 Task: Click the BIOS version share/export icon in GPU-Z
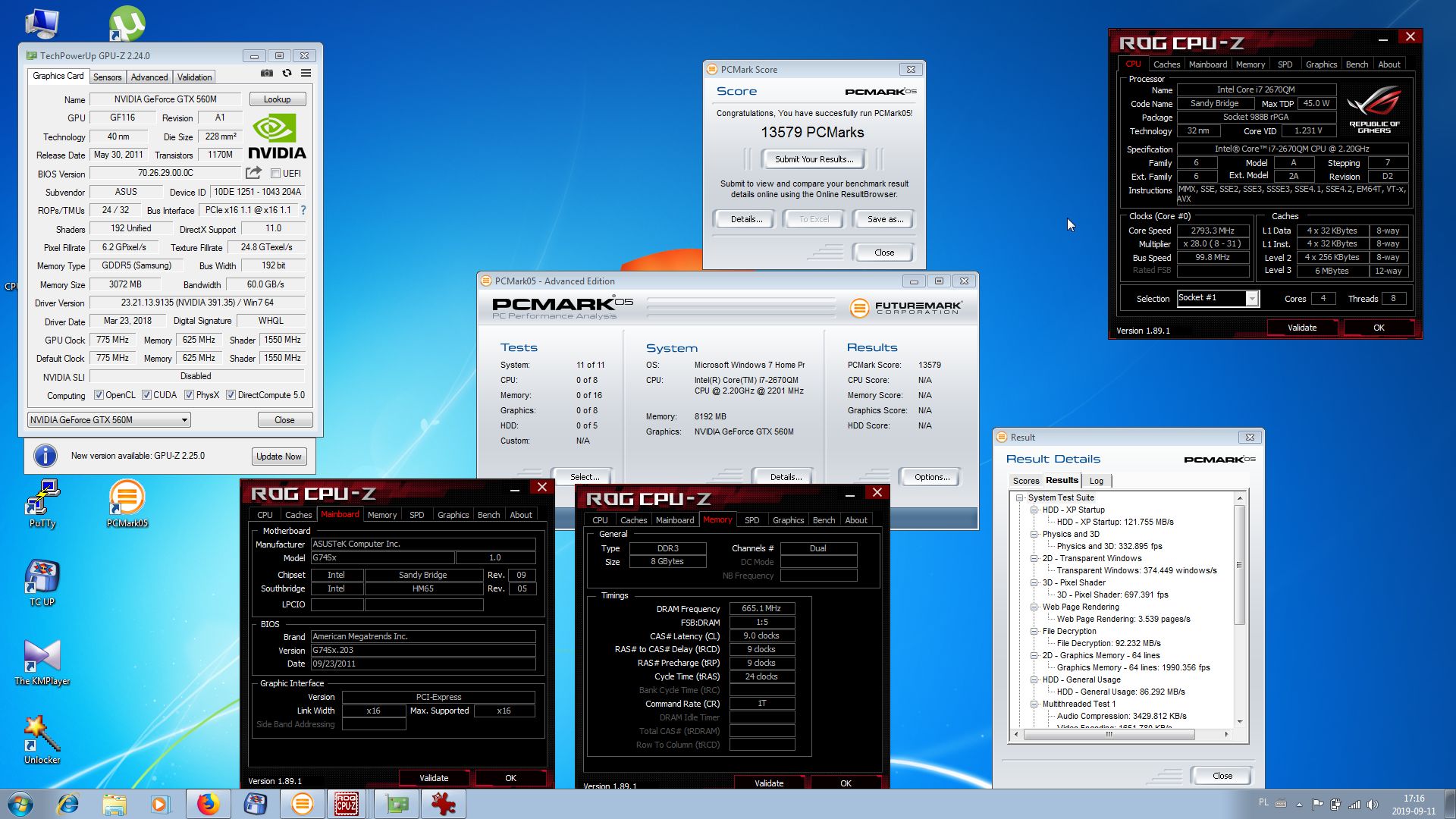pos(254,173)
